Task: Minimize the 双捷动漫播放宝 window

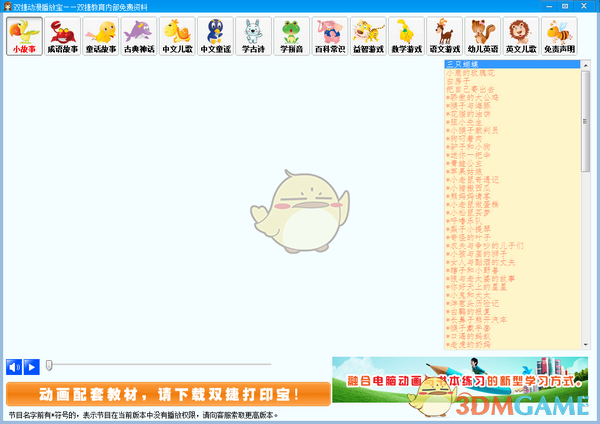Action: [x=549, y=6]
